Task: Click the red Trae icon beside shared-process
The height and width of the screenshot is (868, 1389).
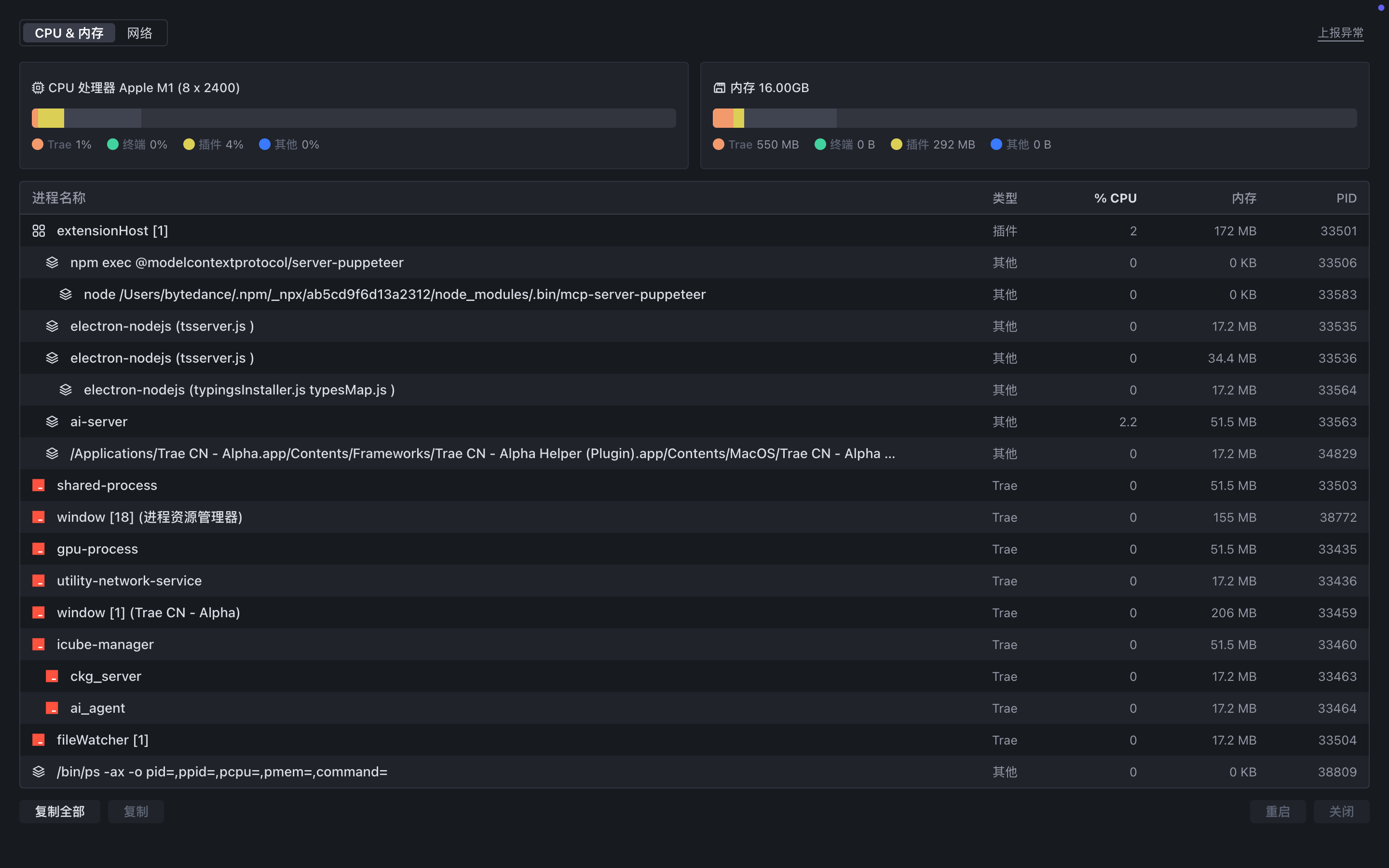Action: coord(39,486)
